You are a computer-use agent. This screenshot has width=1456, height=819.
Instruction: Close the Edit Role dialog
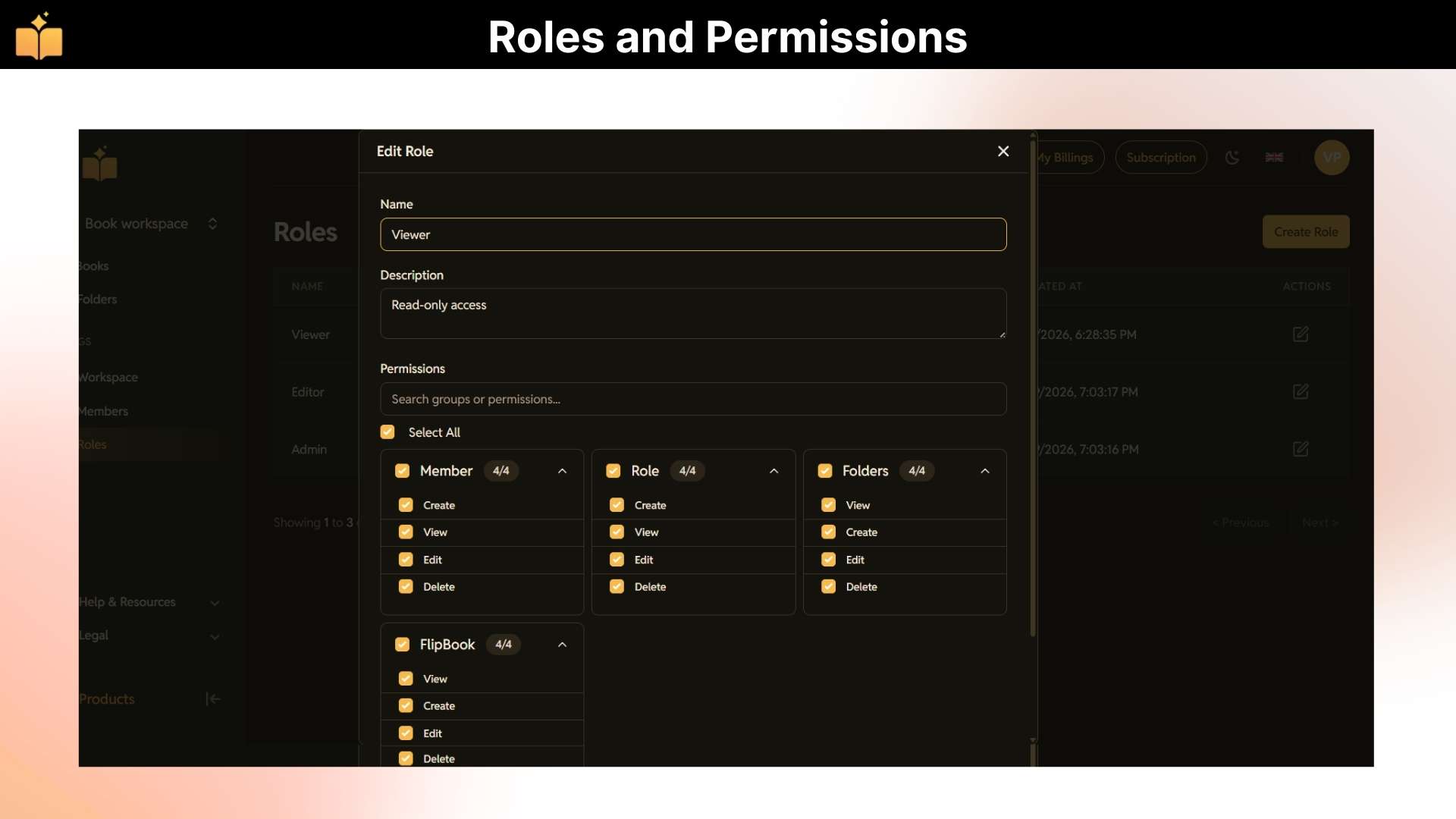tap(1003, 152)
